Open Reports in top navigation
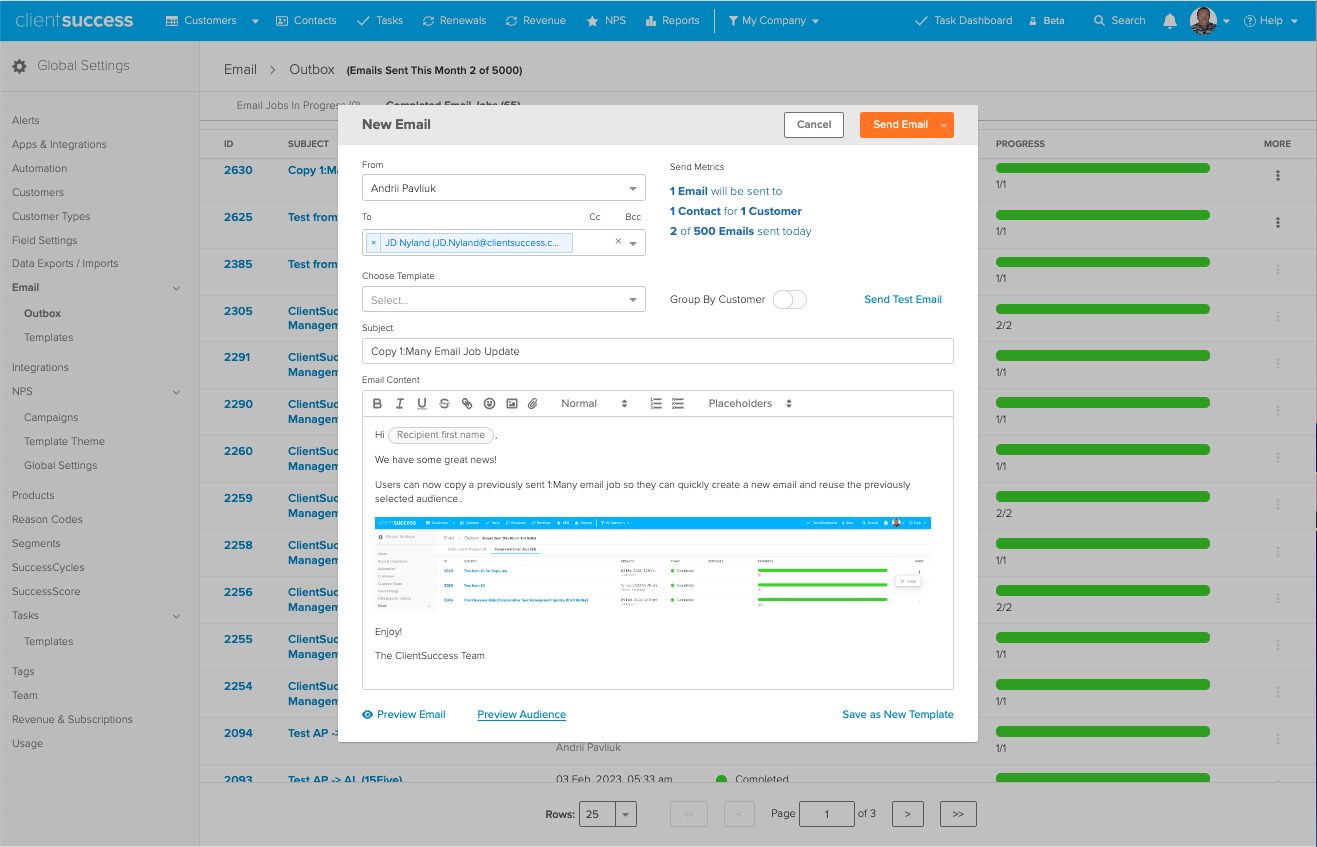Screen dimensions: 1317x847 pyautogui.click(x=672, y=20)
